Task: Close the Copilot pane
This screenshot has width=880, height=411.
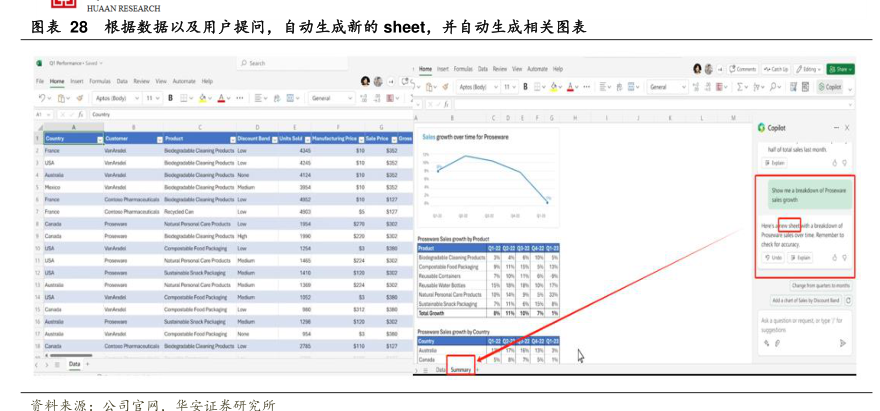Action: coord(847,128)
